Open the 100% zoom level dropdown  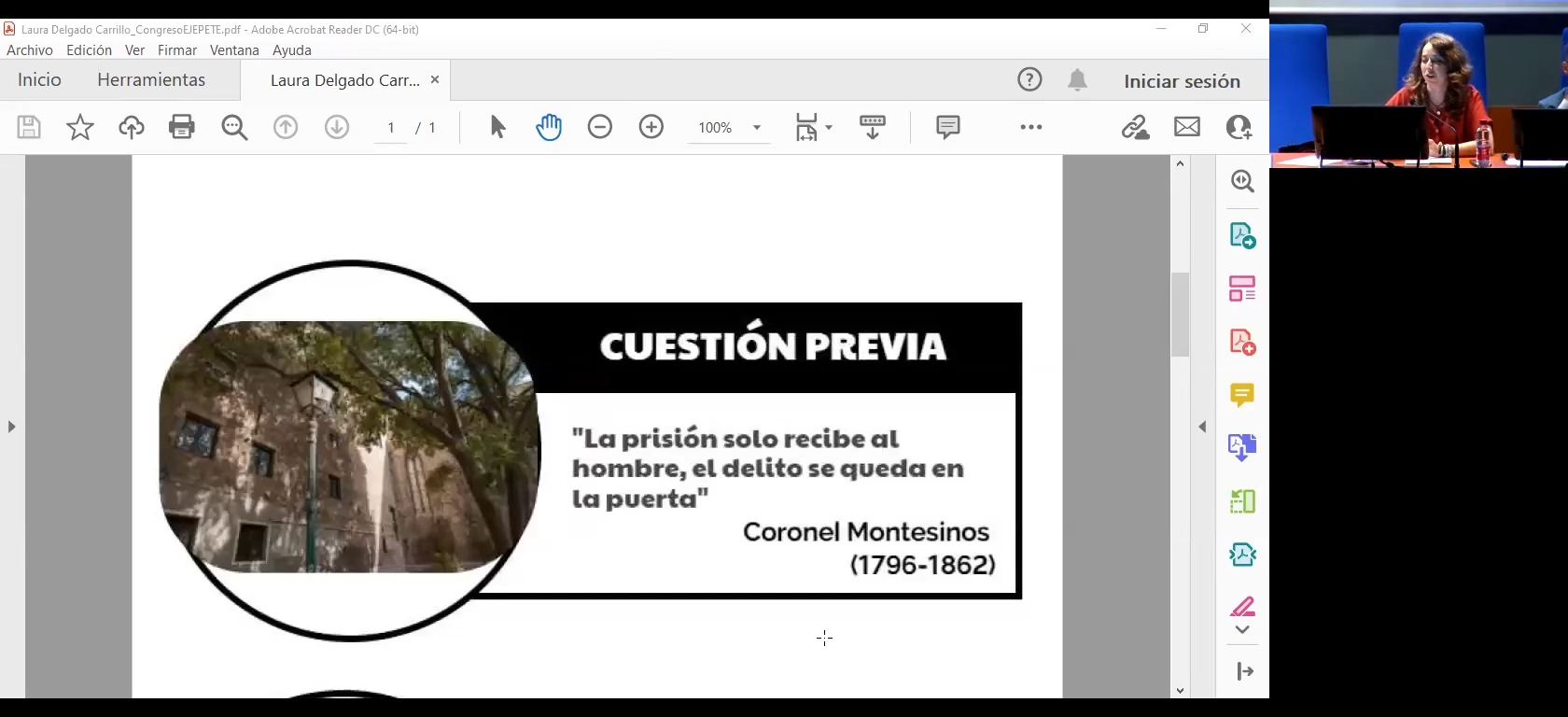coord(757,128)
